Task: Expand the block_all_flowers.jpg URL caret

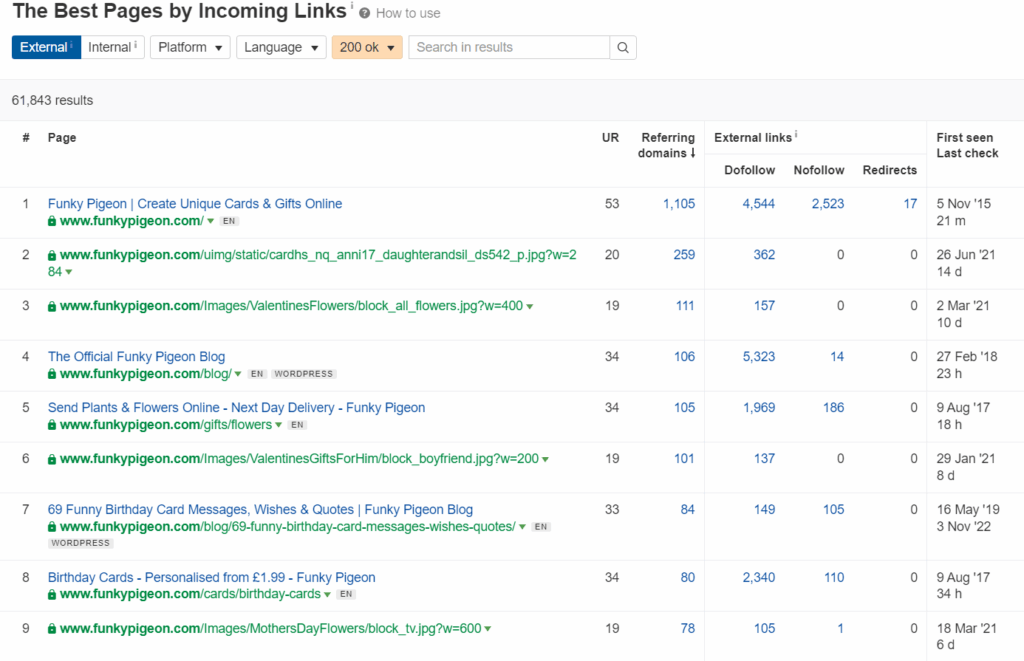Action: [x=530, y=306]
